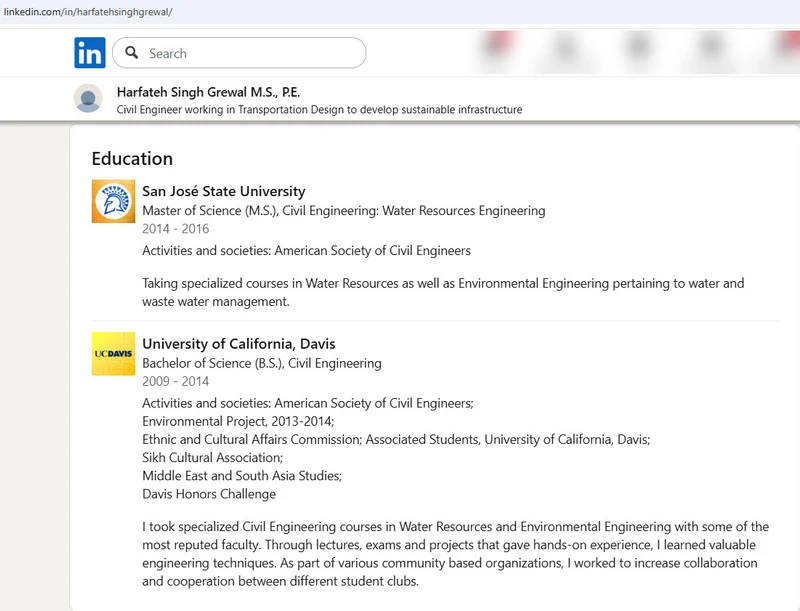Click the Bachelor of Science degree line
The width and height of the screenshot is (800, 611).
click(x=261, y=363)
